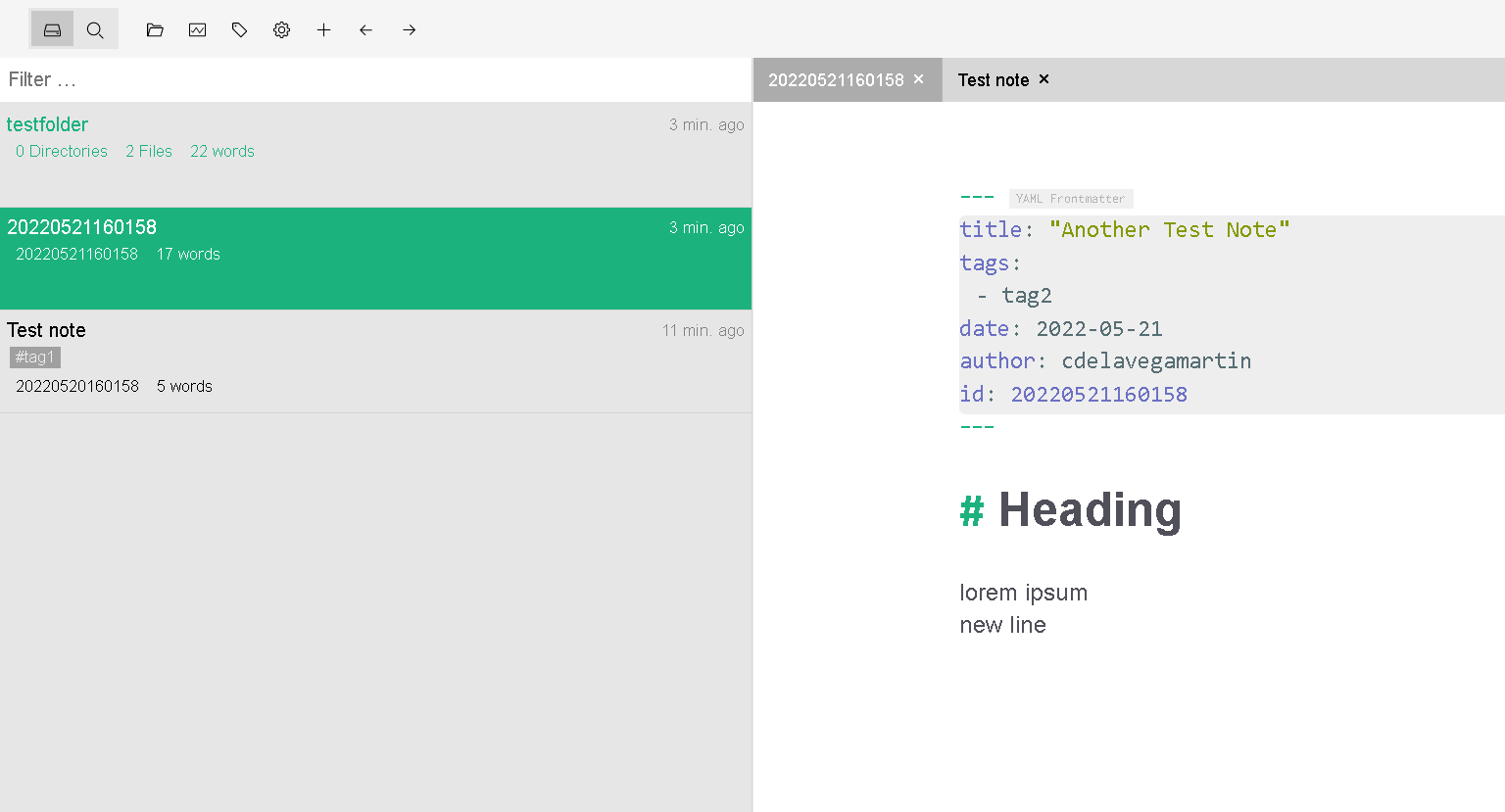View writing statistics chart icon
This screenshot has width=1505, height=812.
[x=197, y=29]
